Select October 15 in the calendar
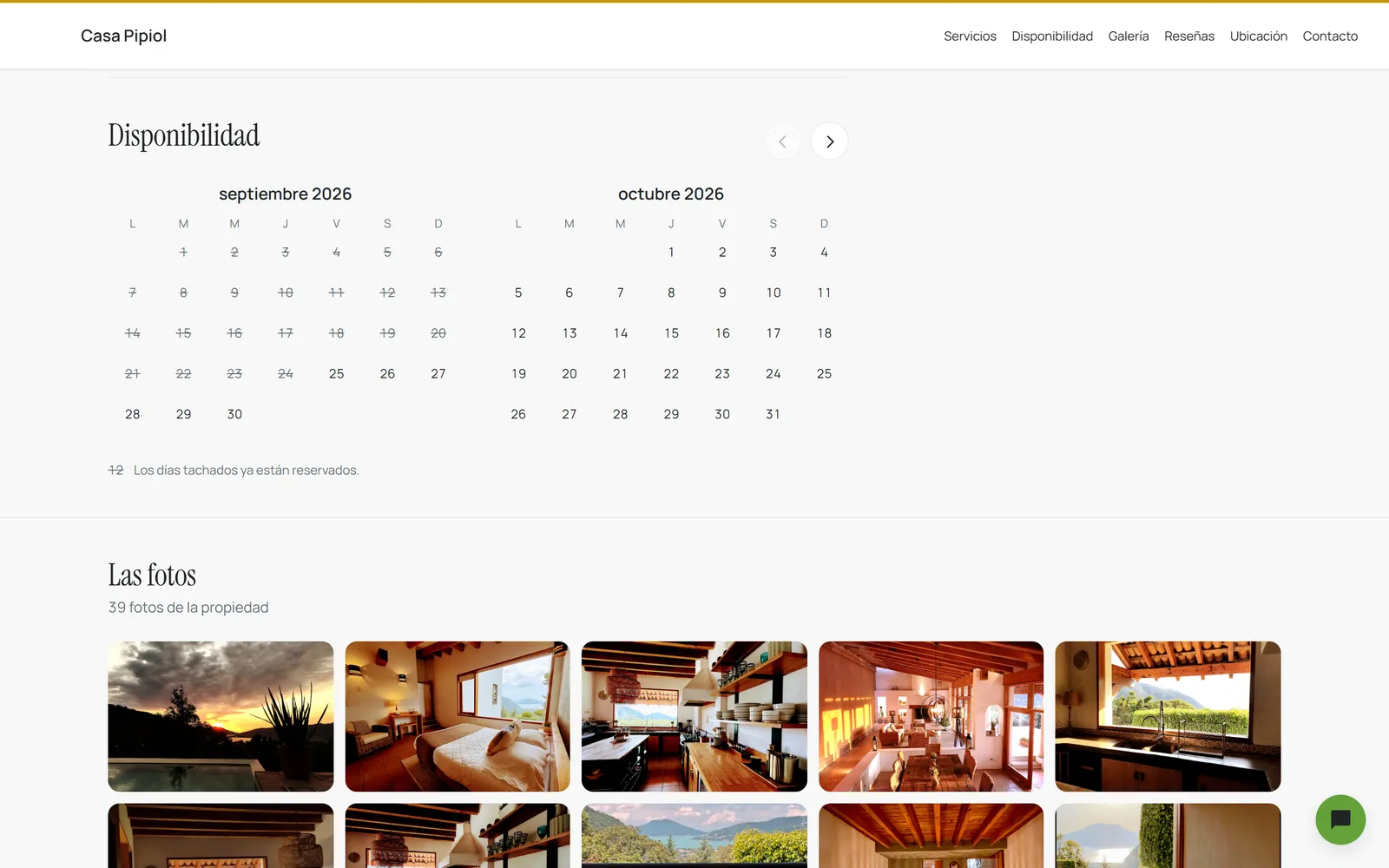 (671, 333)
